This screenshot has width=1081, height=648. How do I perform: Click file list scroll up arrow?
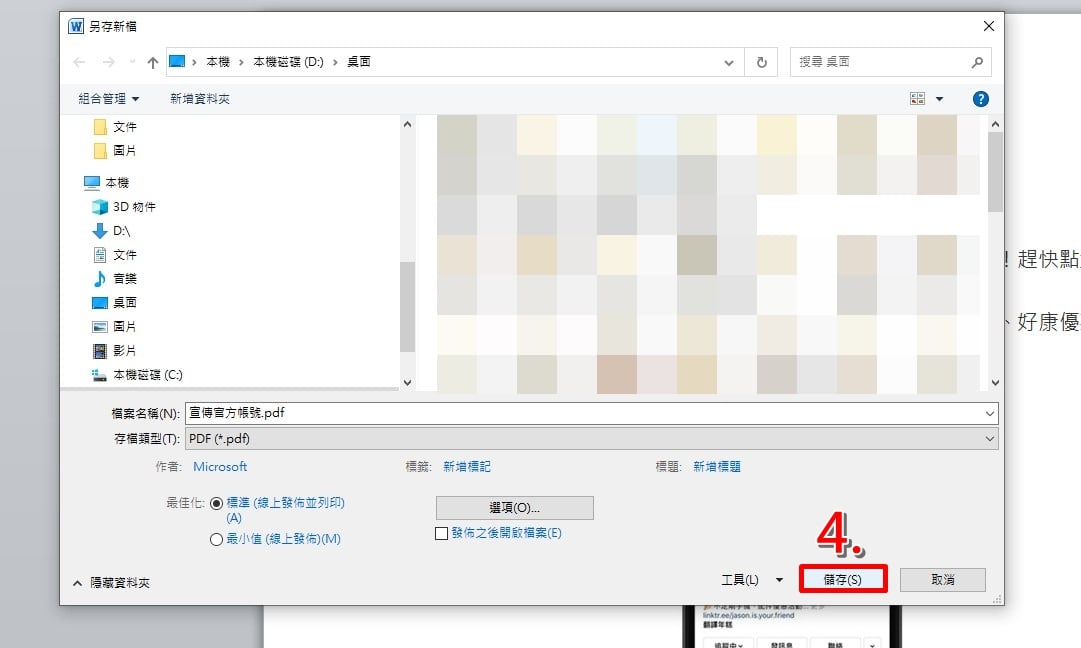click(x=995, y=124)
